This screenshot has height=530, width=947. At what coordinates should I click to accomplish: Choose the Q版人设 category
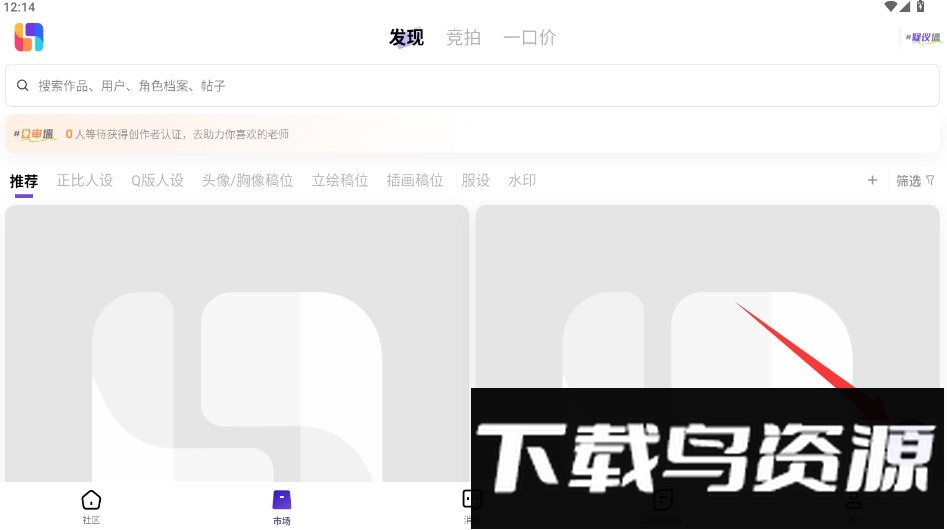tap(157, 181)
